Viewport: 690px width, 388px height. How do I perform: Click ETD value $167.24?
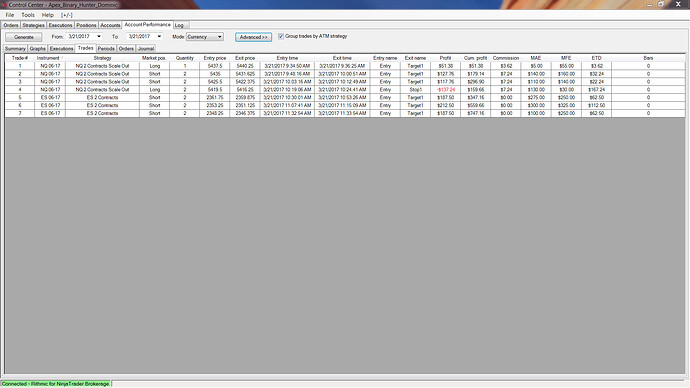point(596,90)
